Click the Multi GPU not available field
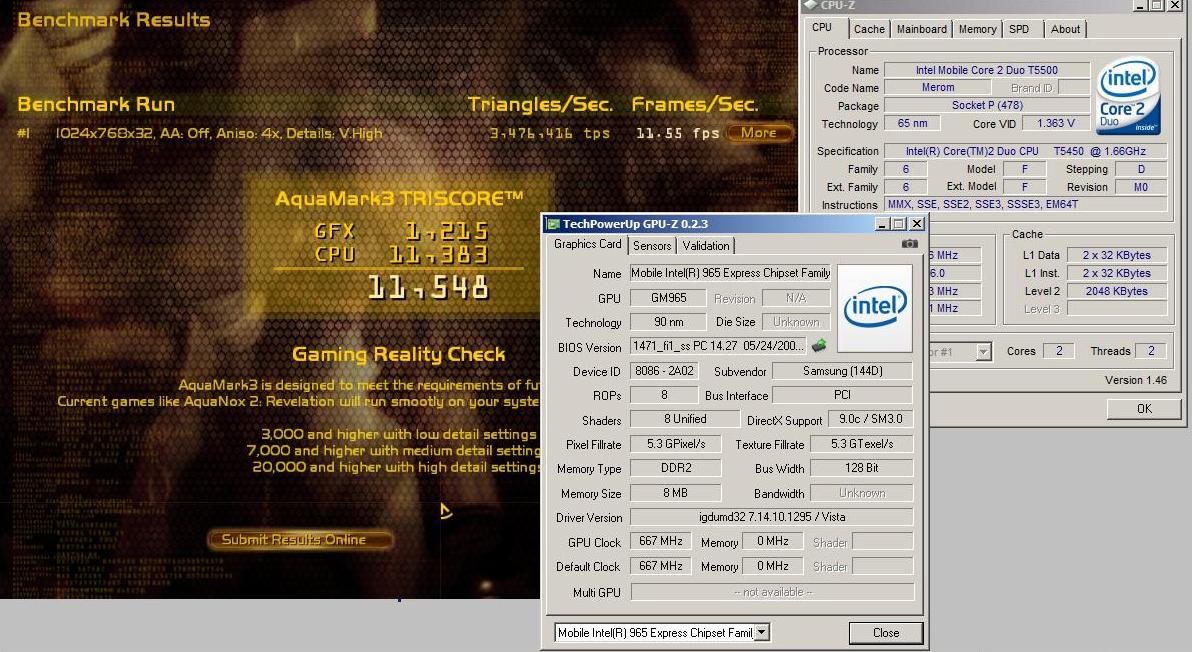Viewport: 1193px width, 652px height. pyautogui.click(x=772, y=592)
